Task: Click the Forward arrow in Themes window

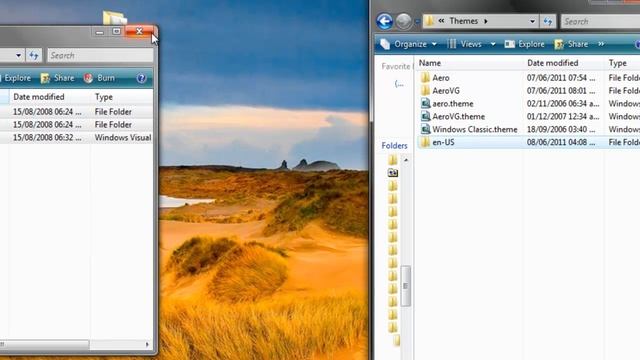Action: click(x=404, y=21)
